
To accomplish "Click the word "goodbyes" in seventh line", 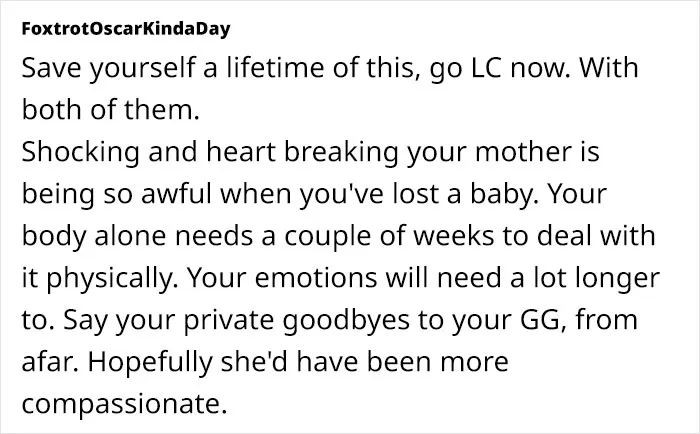I will [346, 319].
